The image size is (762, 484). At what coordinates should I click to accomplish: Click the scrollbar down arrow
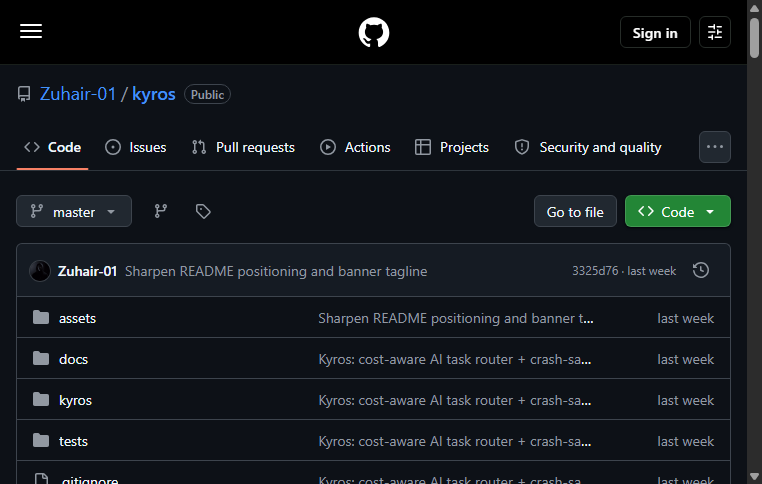click(x=754, y=476)
